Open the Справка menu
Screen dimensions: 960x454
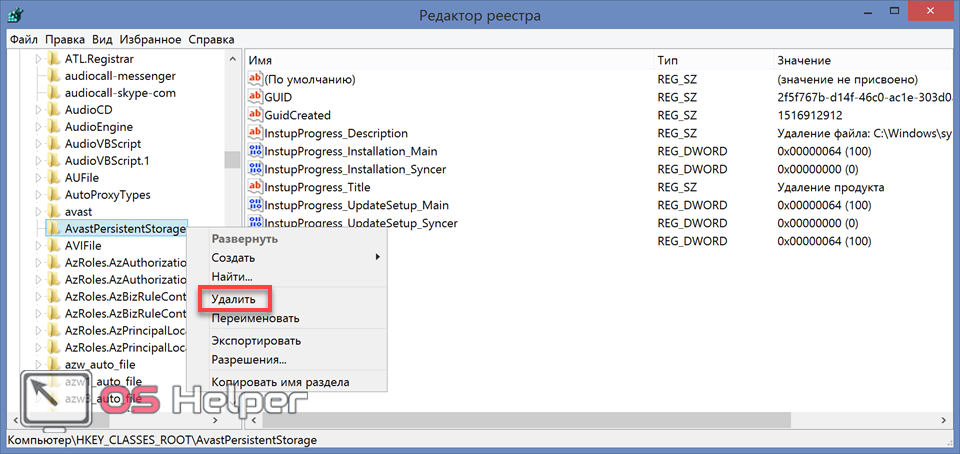tap(211, 40)
